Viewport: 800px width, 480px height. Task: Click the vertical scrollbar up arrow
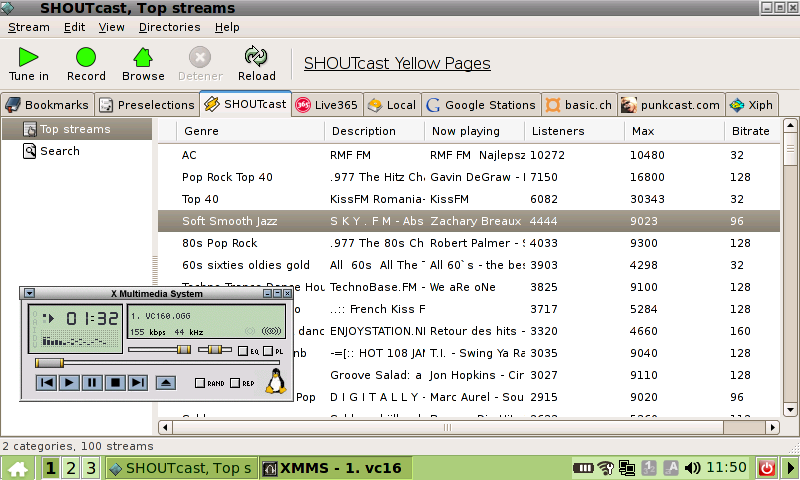(x=790, y=125)
